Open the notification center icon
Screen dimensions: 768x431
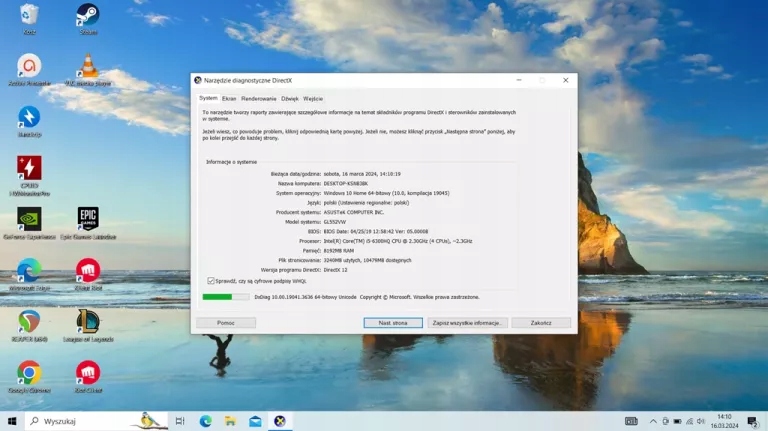tap(752, 421)
